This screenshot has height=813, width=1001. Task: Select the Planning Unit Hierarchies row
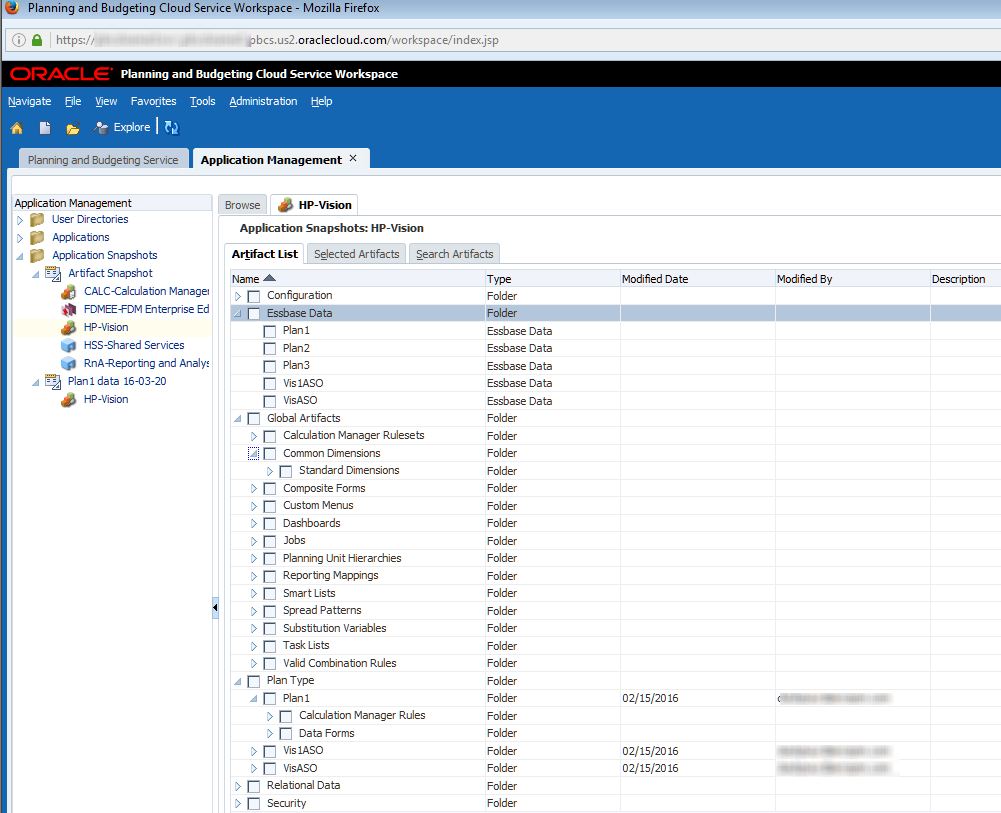[615, 558]
